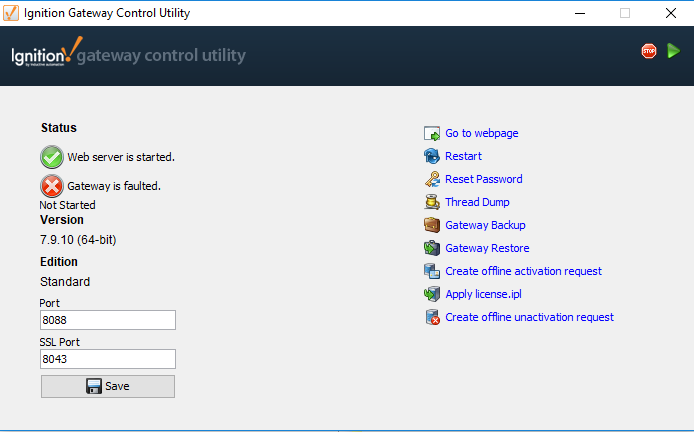Select Create offline unactivation request link
Viewport: 694px width, 432px height.
[x=529, y=317]
